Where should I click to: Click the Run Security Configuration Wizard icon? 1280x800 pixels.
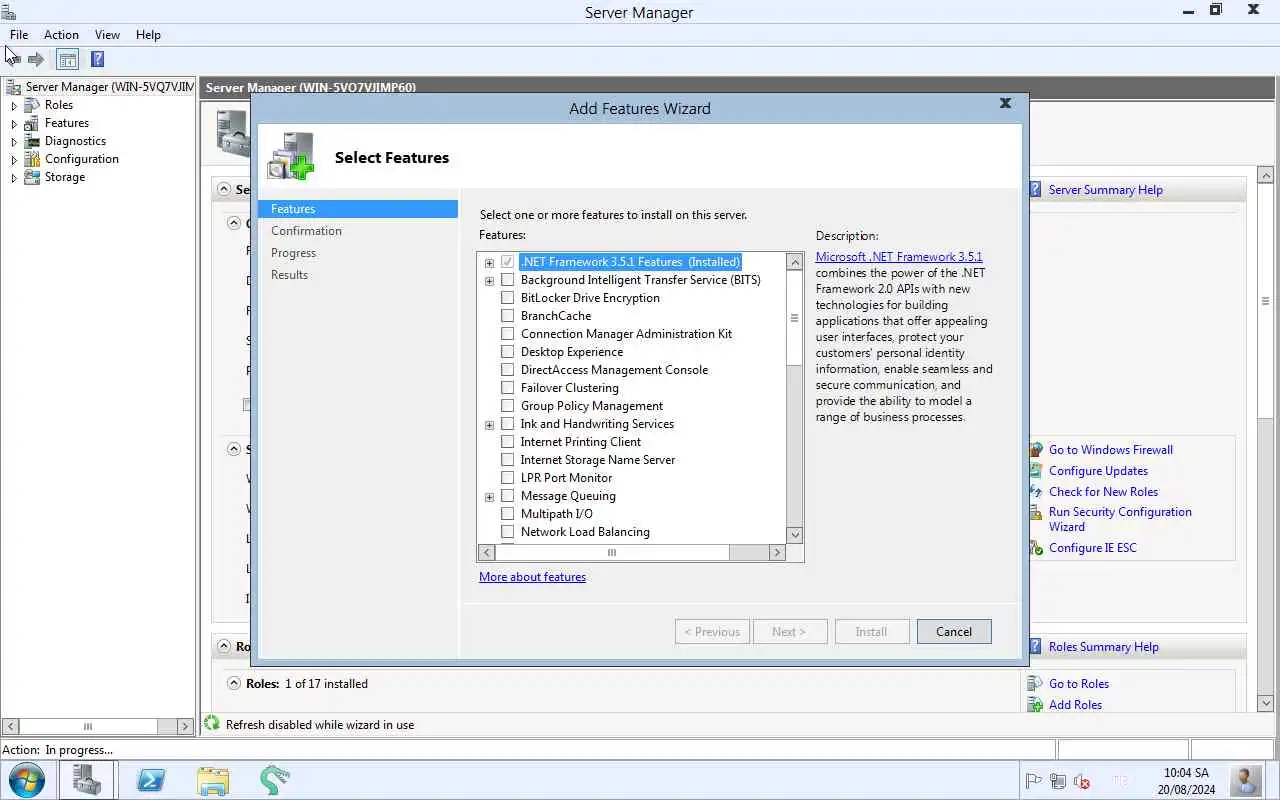(x=1036, y=513)
